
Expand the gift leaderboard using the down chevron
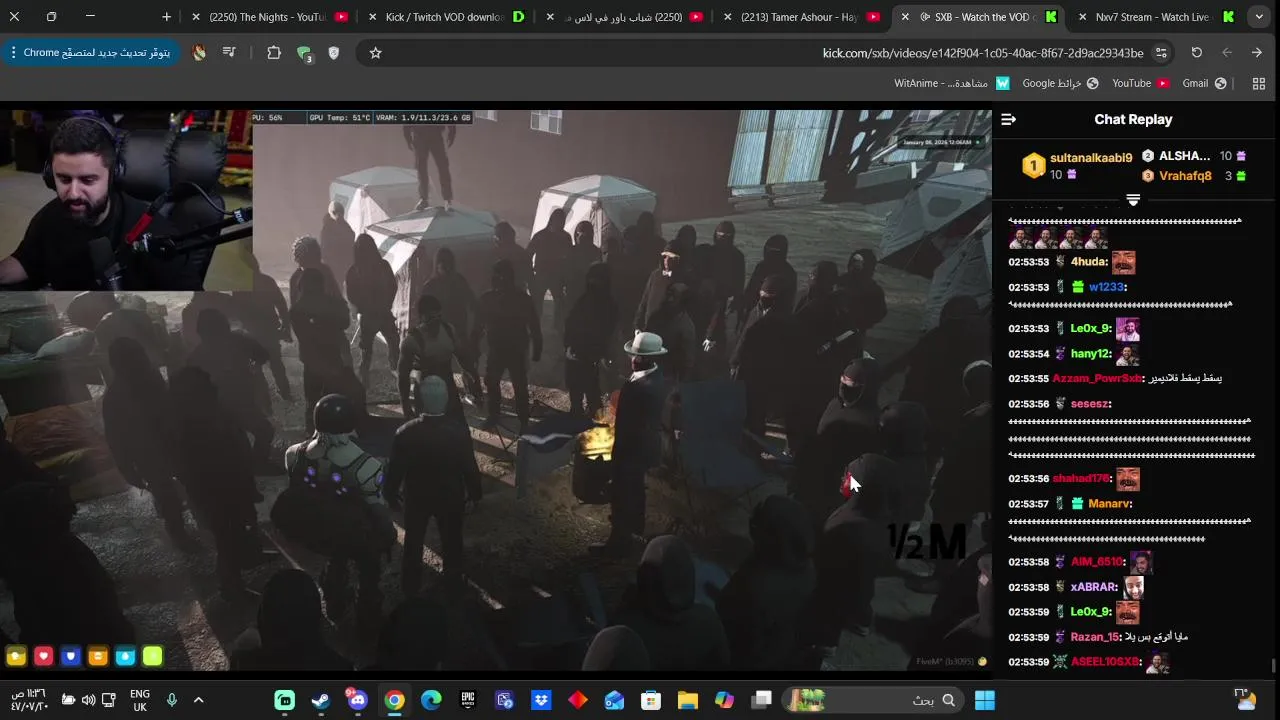pyautogui.click(x=1133, y=201)
